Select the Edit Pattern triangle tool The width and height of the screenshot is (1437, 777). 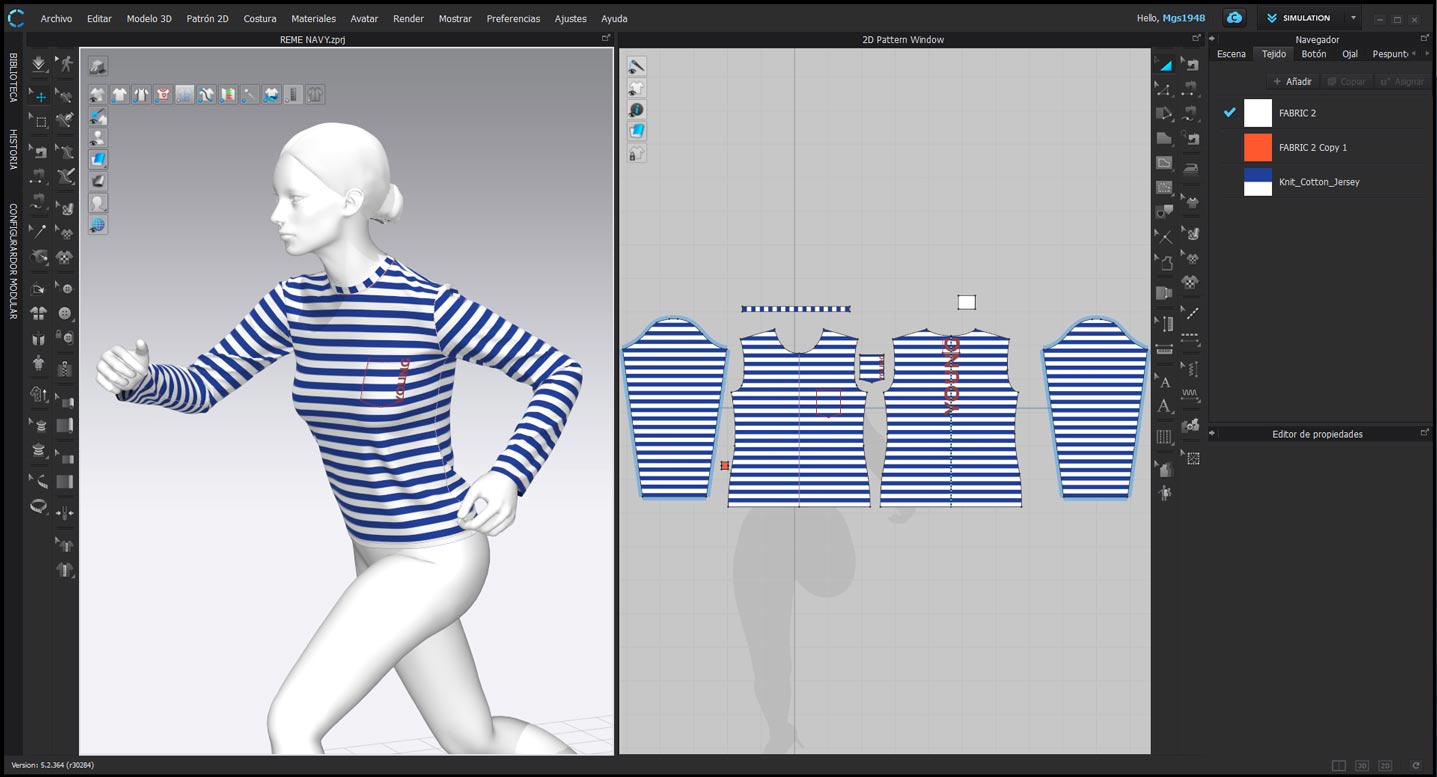(1165, 65)
